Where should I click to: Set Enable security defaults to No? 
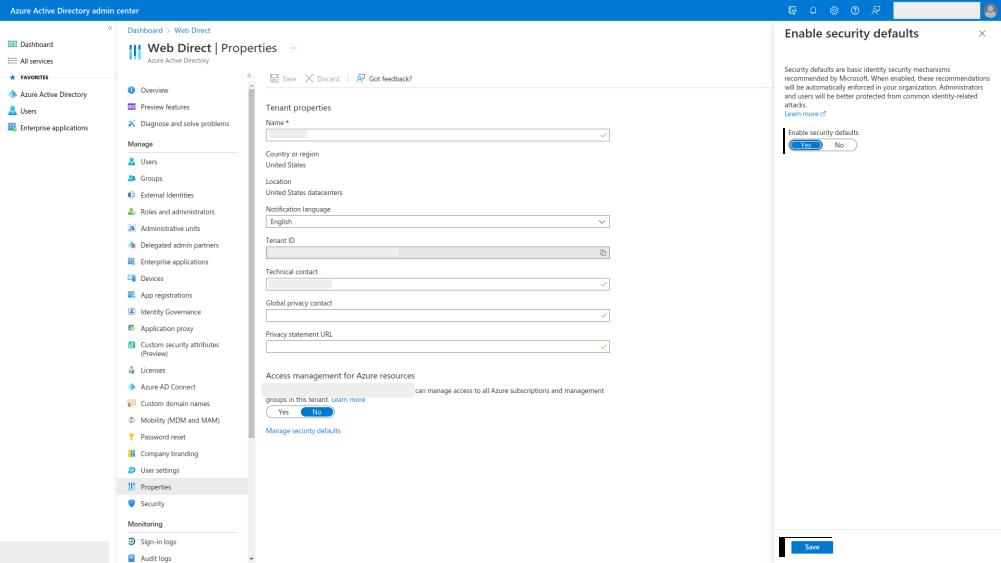click(x=839, y=145)
